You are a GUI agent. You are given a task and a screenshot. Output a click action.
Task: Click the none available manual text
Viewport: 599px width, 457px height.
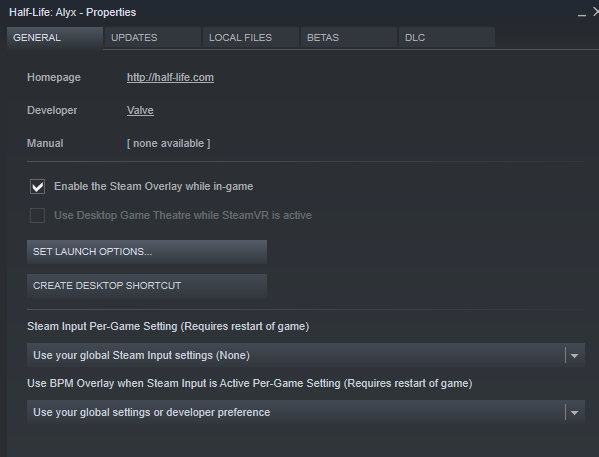pos(168,144)
